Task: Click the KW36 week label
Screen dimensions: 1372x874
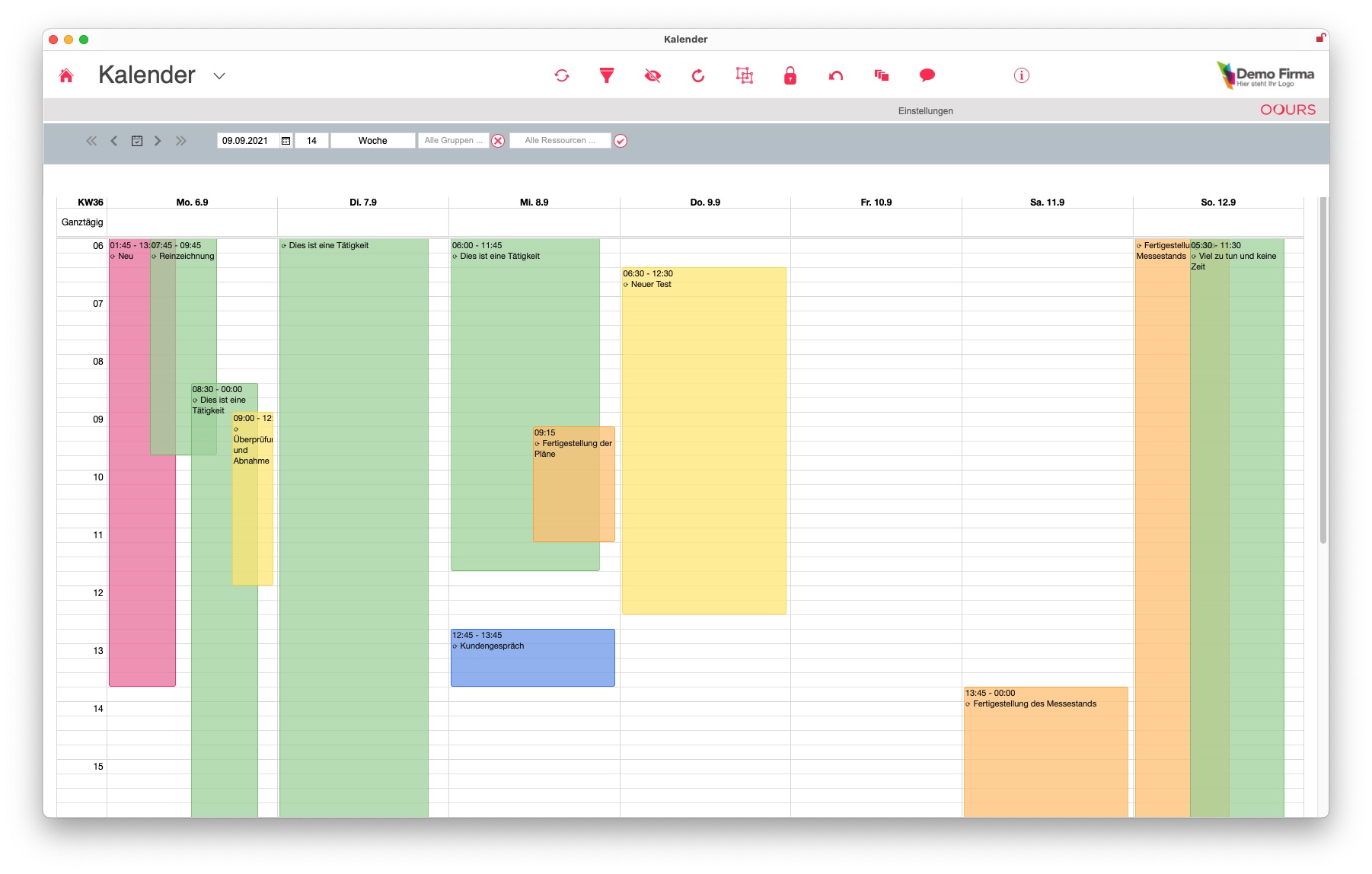Action: (x=91, y=203)
